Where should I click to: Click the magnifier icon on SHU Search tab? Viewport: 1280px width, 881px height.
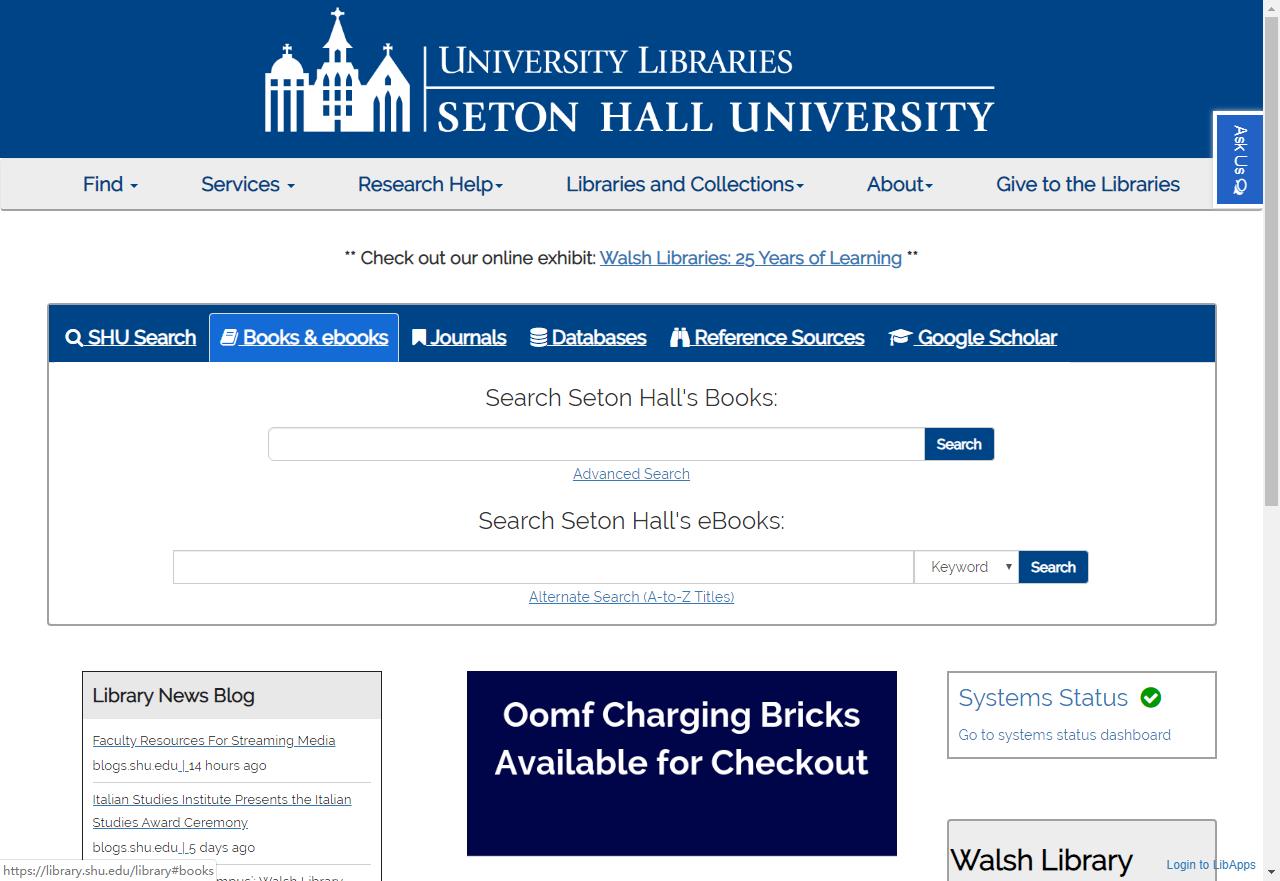pos(74,338)
